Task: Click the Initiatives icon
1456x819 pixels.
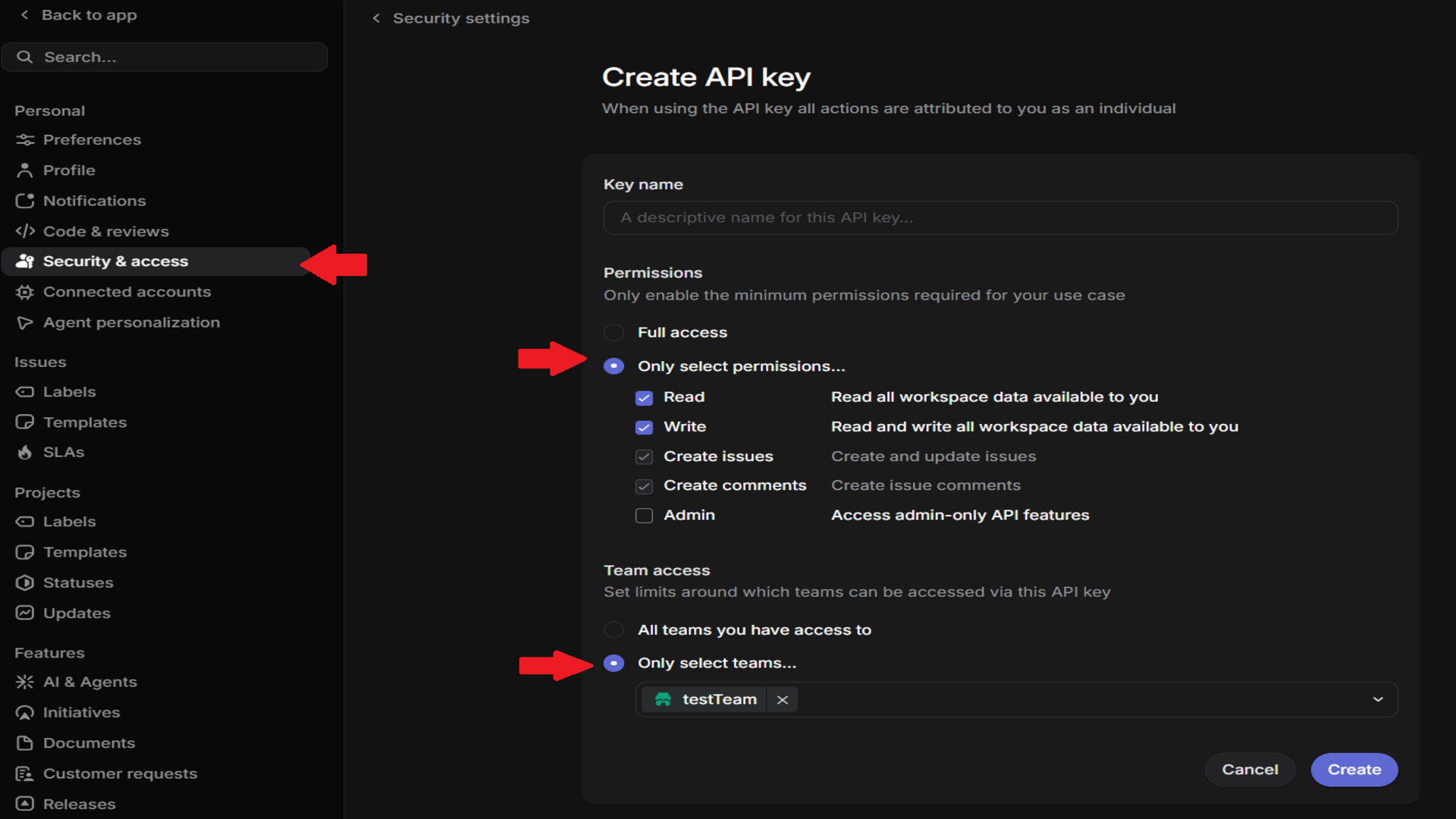Action: tap(25, 712)
